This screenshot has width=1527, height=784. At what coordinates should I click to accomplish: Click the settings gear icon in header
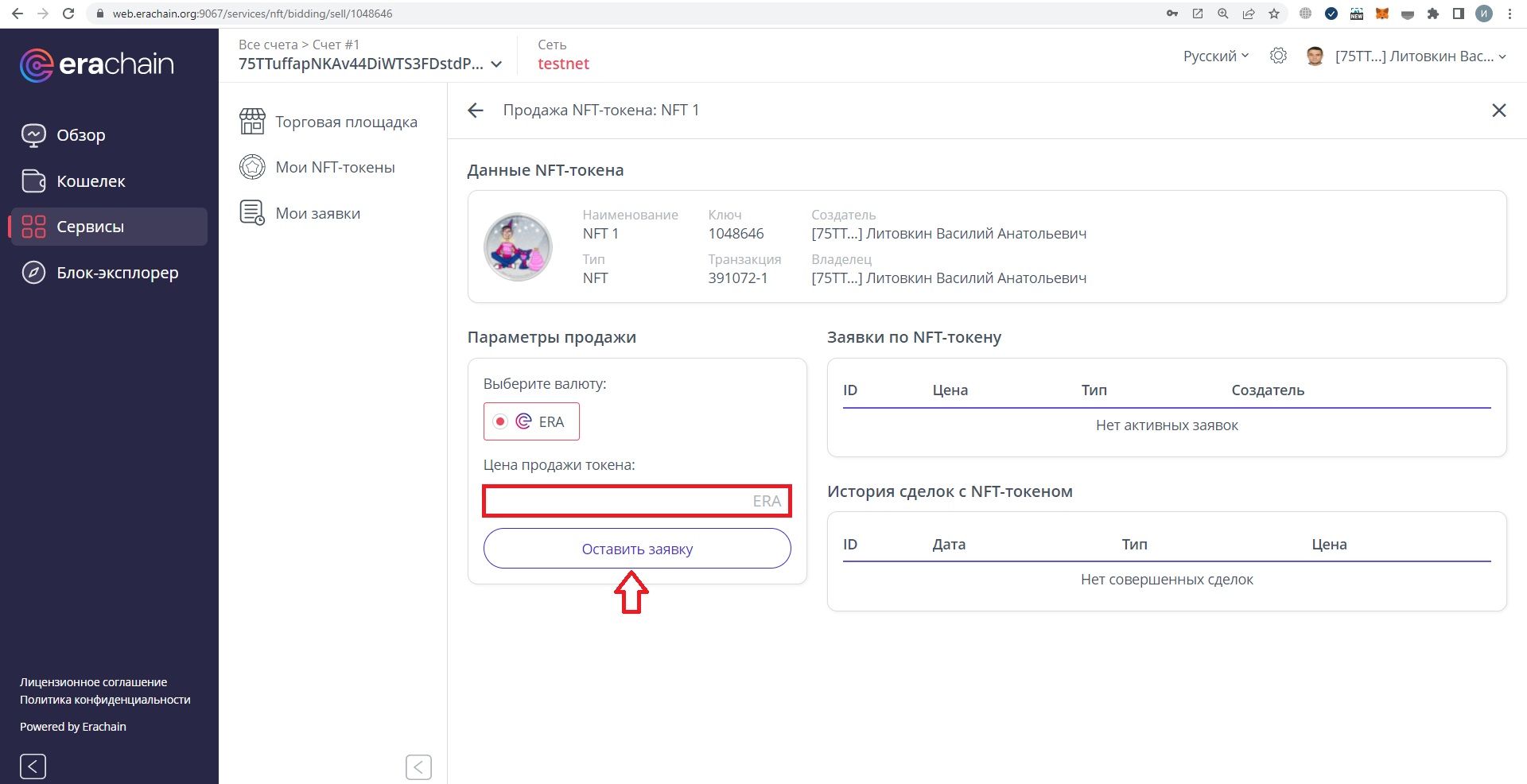pyautogui.click(x=1278, y=56)
